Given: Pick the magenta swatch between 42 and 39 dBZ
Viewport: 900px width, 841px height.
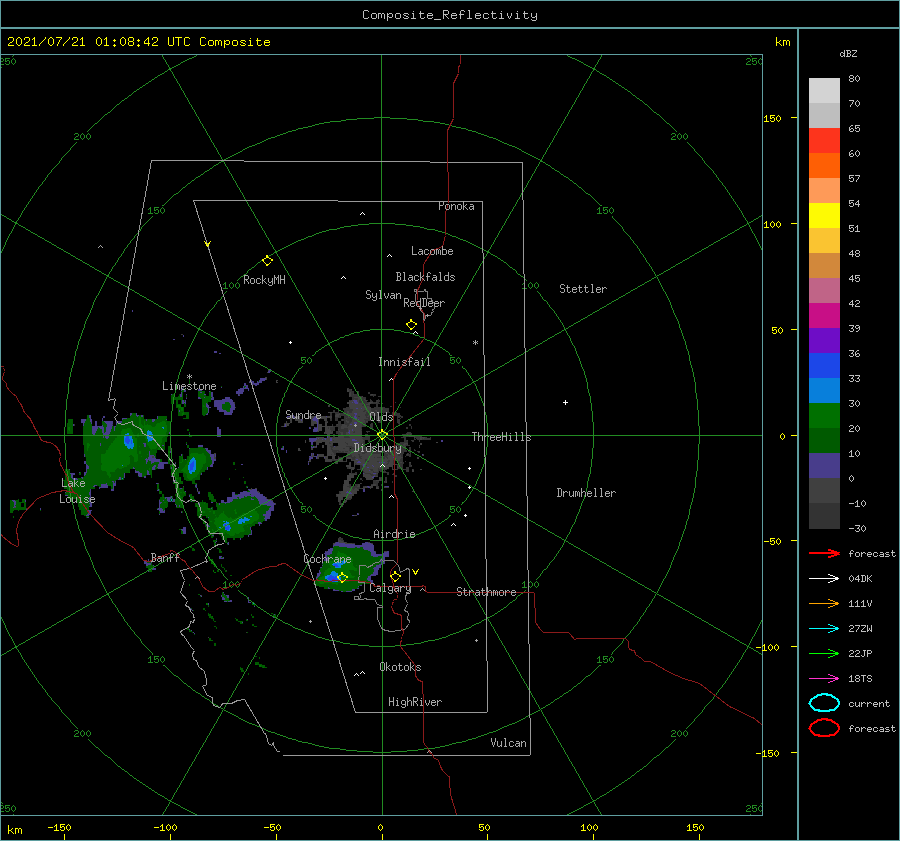Looking at the screenshot, I should pos(824,316).
